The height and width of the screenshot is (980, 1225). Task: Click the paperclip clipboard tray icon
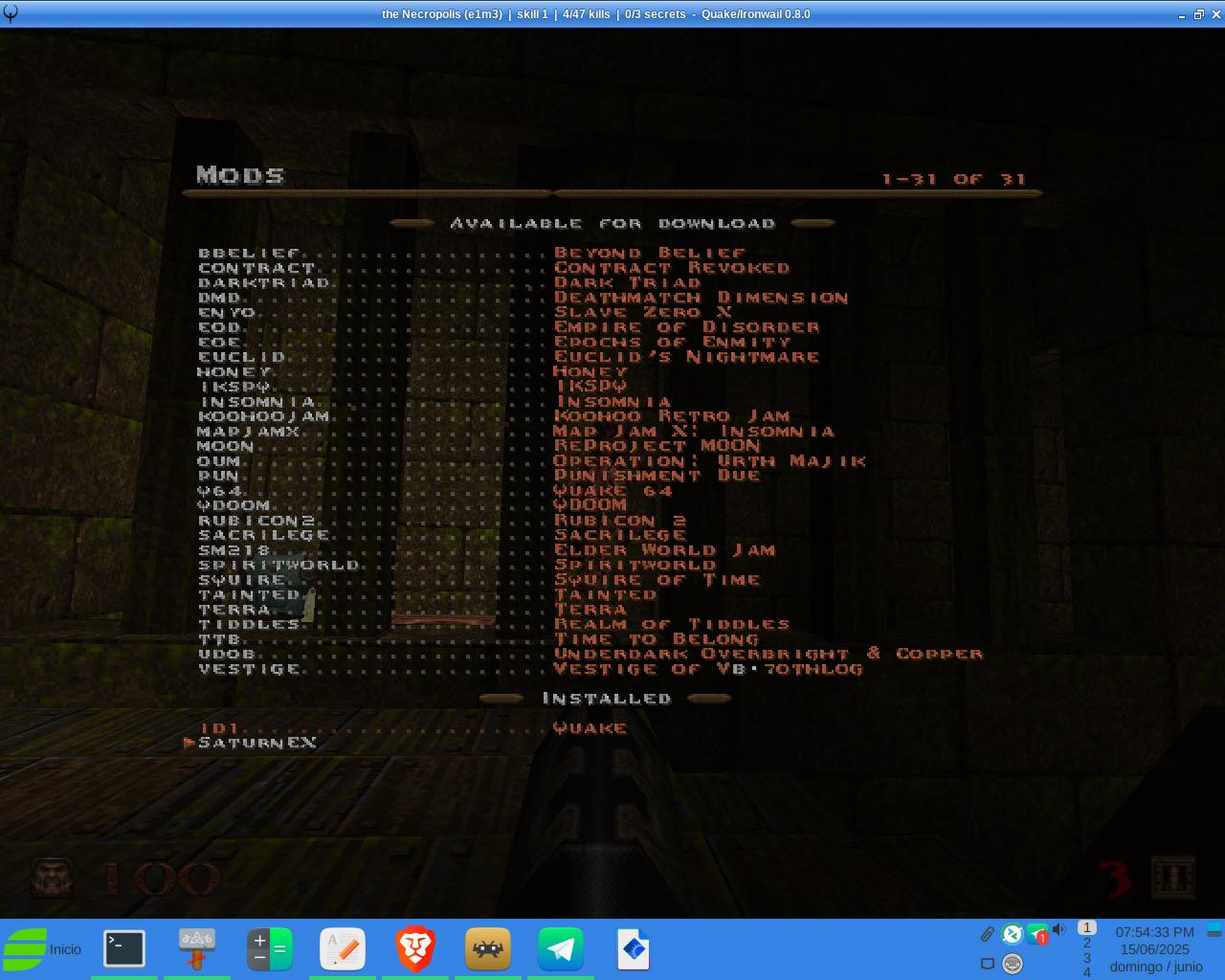(x=987, y=933)
